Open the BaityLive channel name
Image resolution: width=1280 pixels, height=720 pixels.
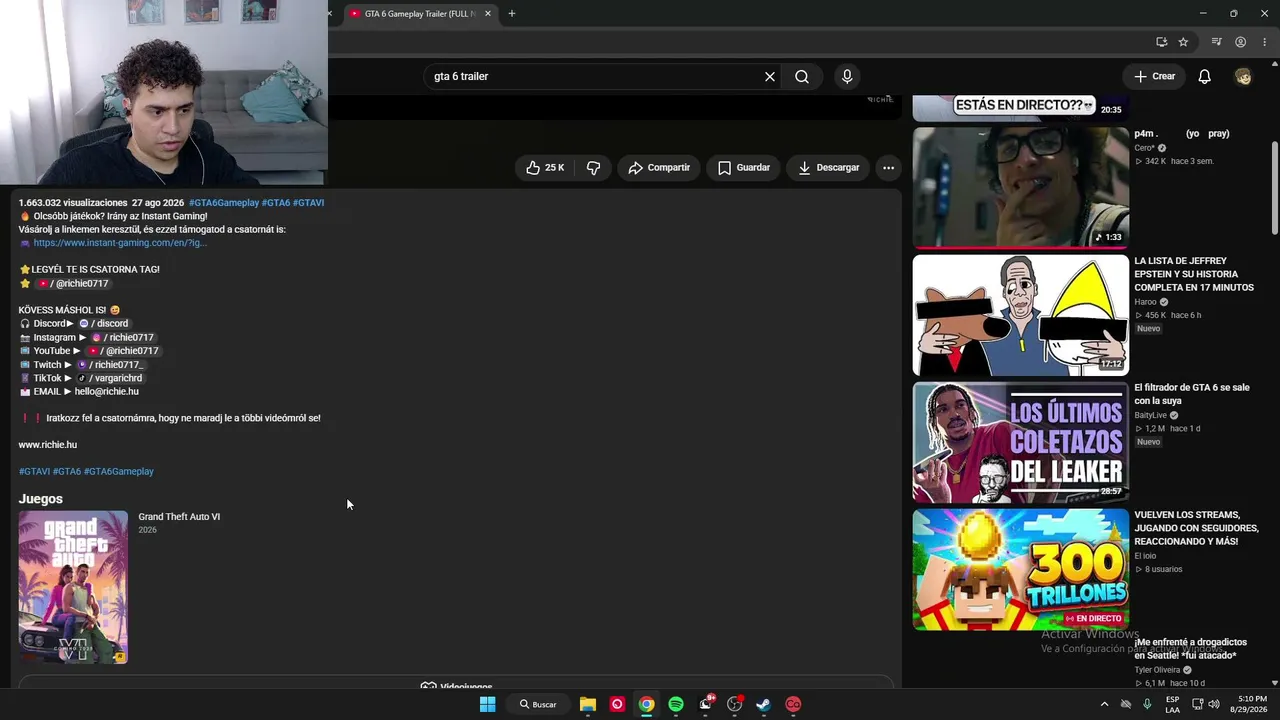[1150, 415]
